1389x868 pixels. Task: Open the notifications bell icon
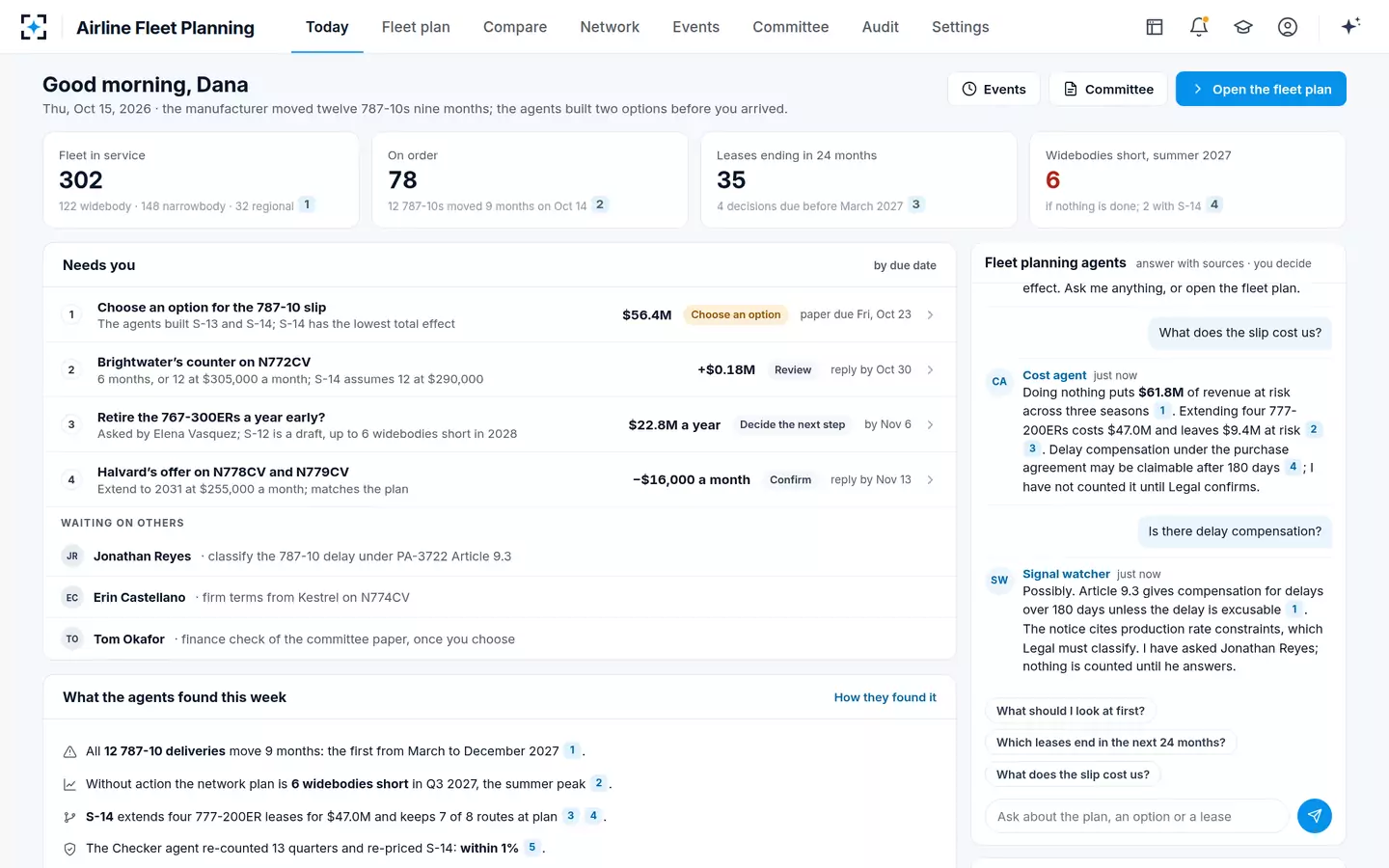click(x=1199, y=27)
